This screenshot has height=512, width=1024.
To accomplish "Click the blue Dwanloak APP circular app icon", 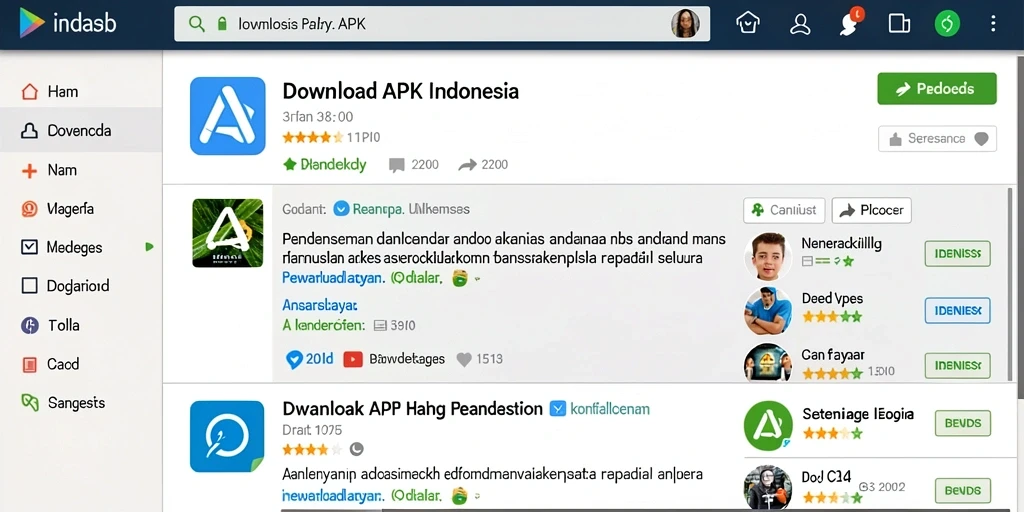I will (227, 436).
